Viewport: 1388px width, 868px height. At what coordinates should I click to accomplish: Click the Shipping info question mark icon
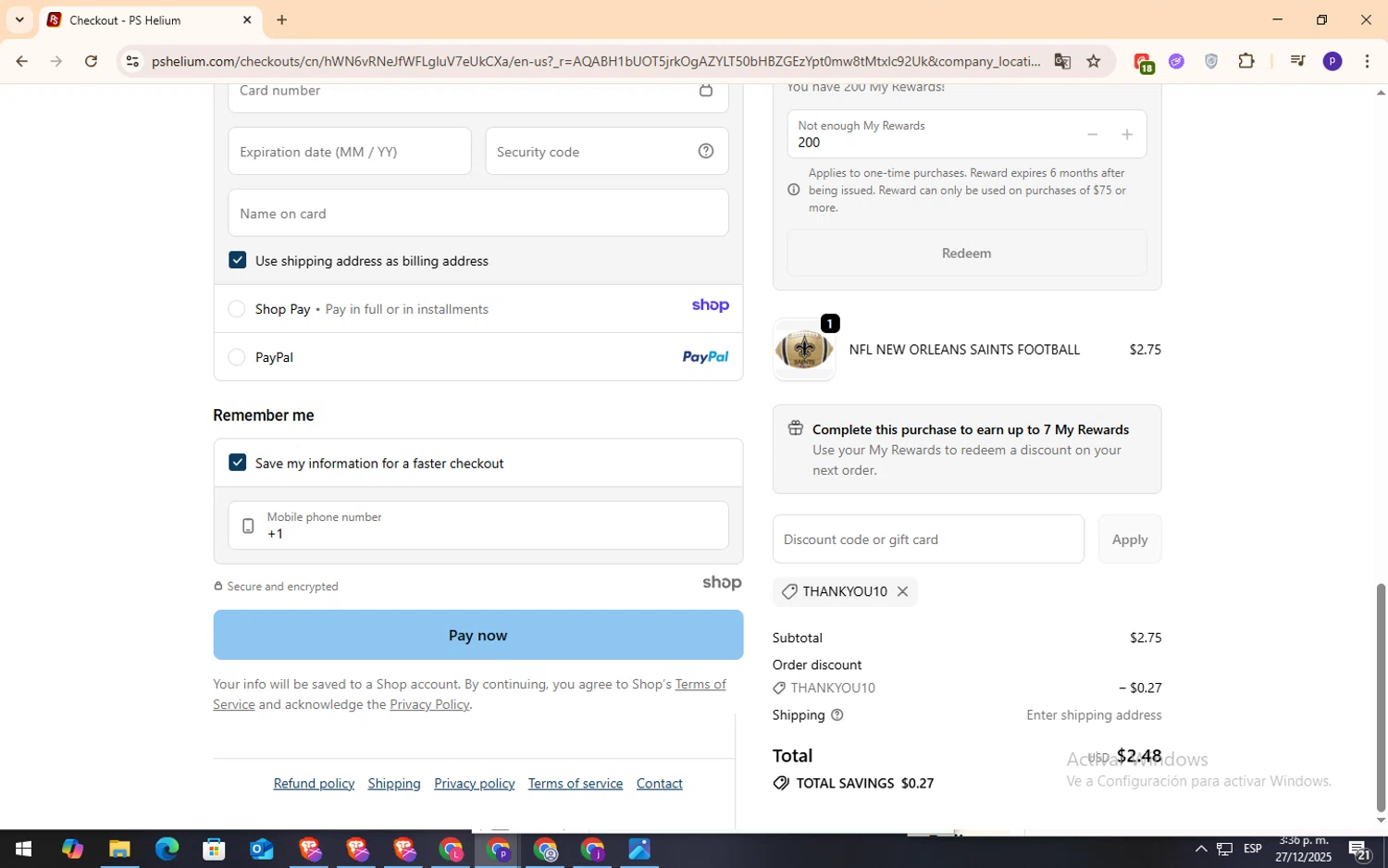pos(837,715)
